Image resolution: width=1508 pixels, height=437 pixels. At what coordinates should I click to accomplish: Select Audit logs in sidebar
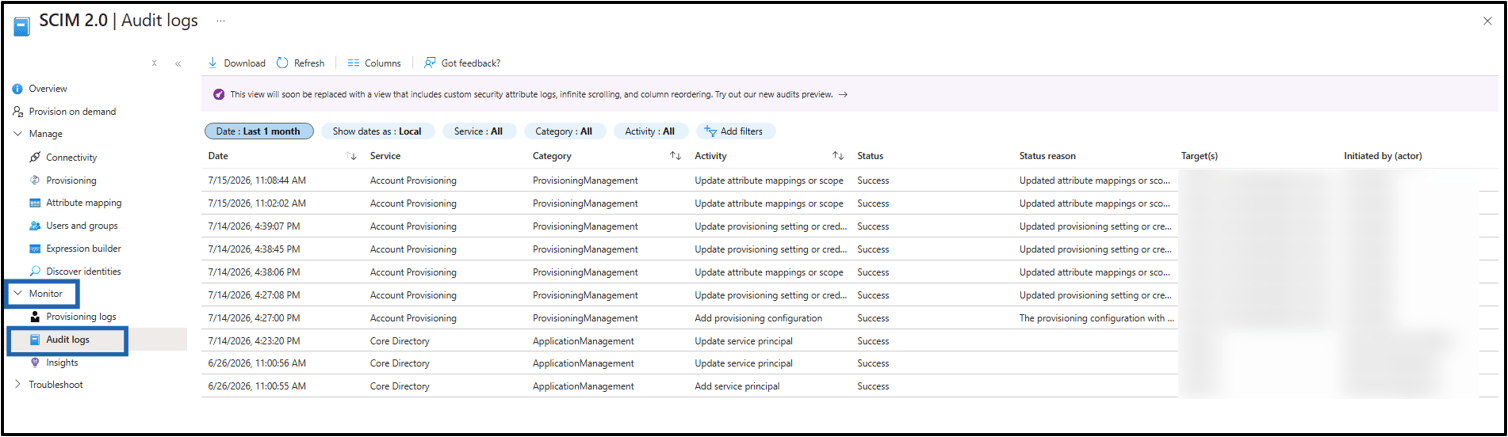(x=68, y=340)
